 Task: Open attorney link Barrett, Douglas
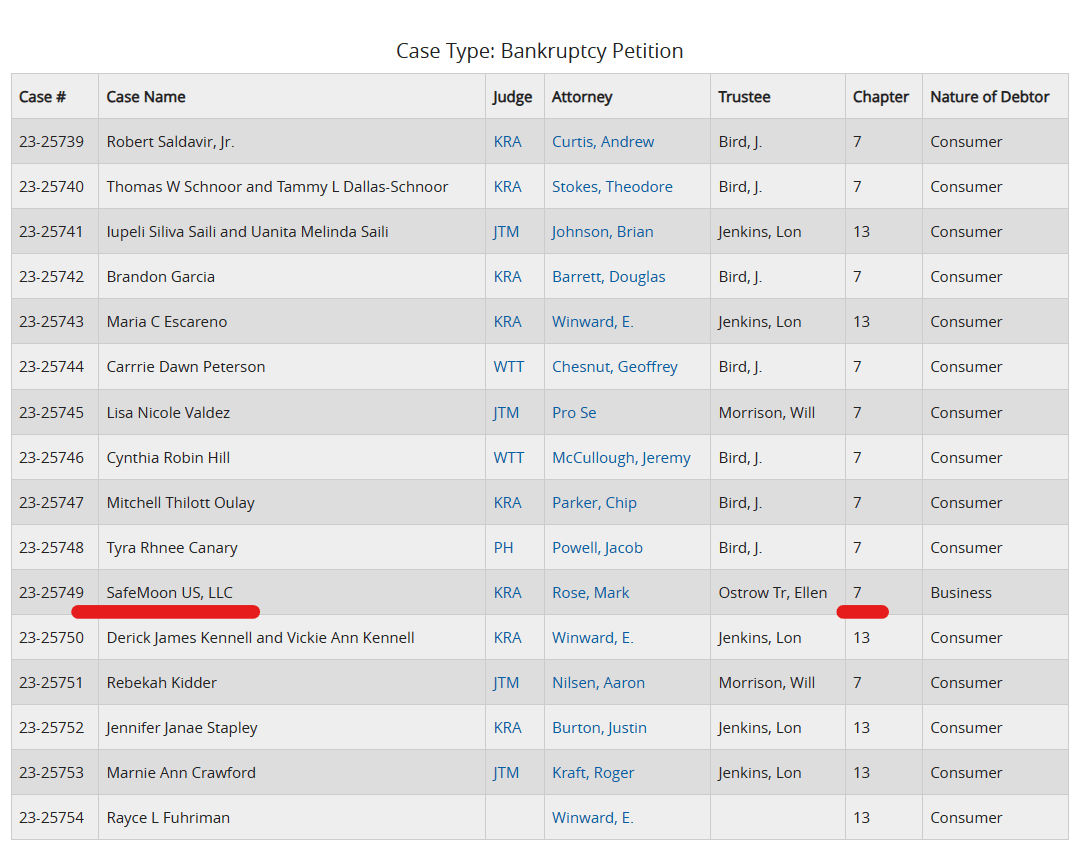(608, 277)
